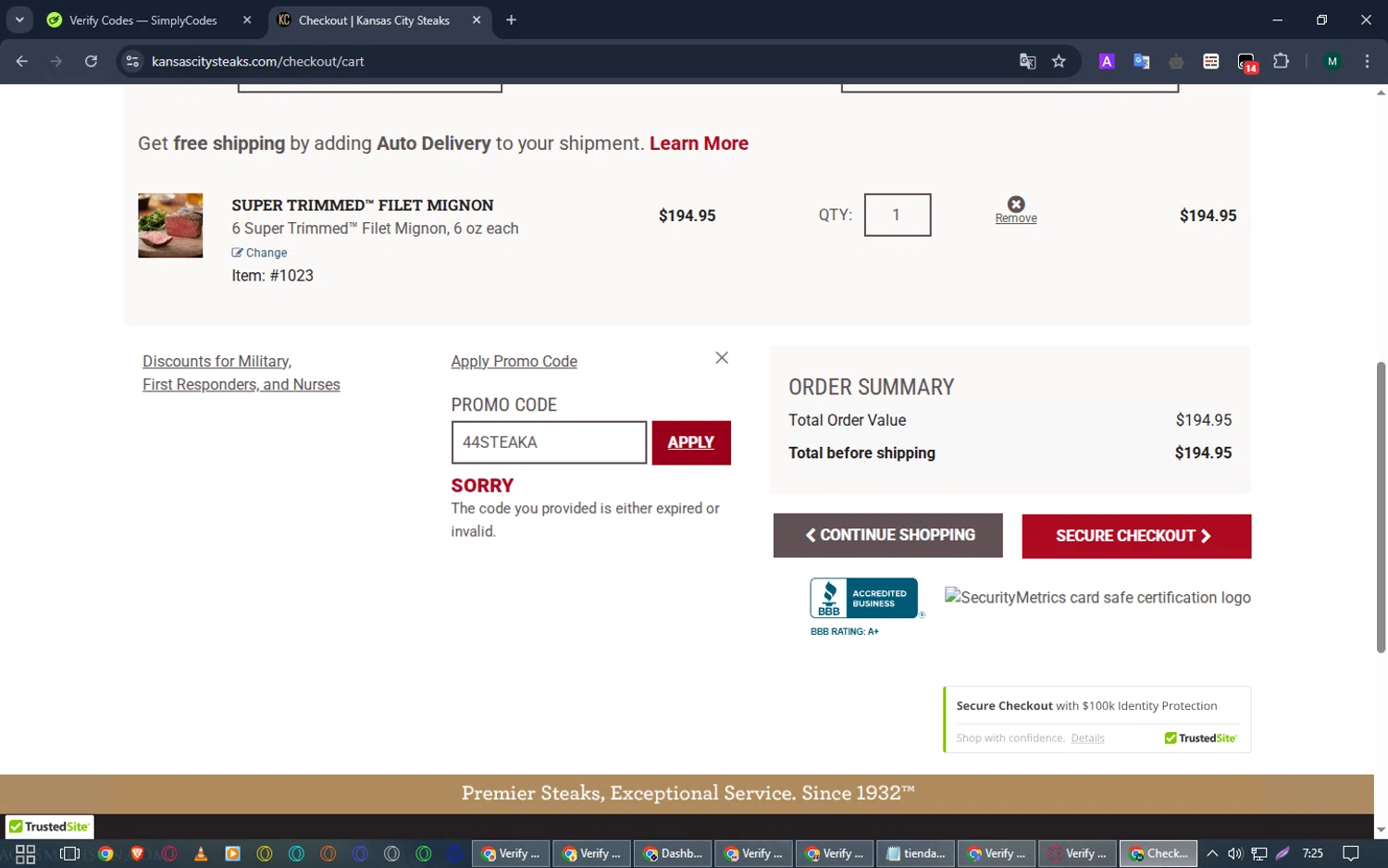The image size is (1388, 868).
Task: Open the purple A extension
Action: 1107,61
